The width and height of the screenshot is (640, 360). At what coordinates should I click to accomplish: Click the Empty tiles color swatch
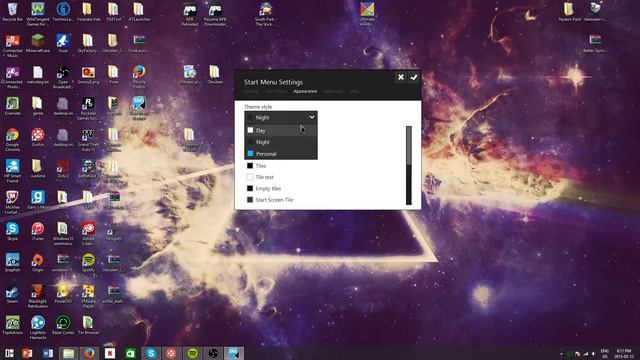250,189
